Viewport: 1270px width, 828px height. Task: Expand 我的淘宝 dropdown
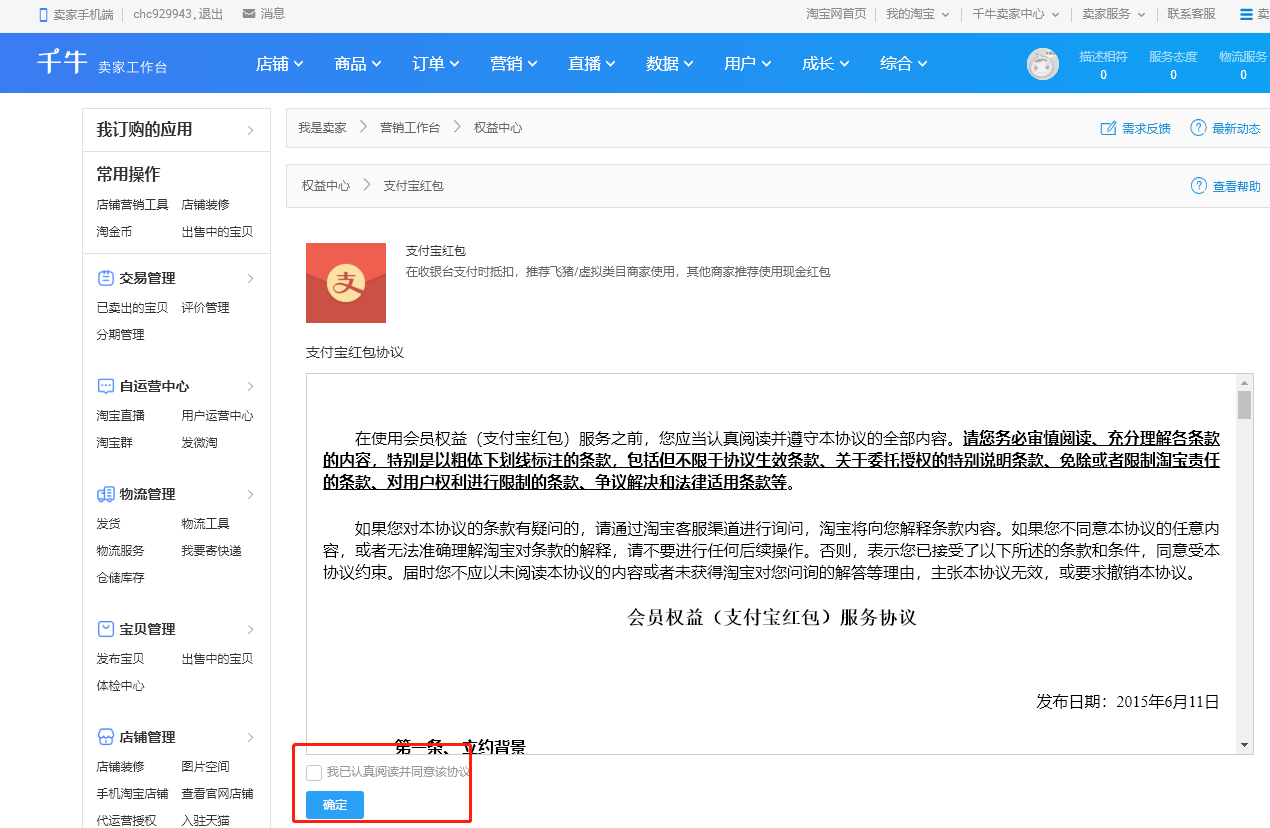pyautogui.click(x=918, y=14)
